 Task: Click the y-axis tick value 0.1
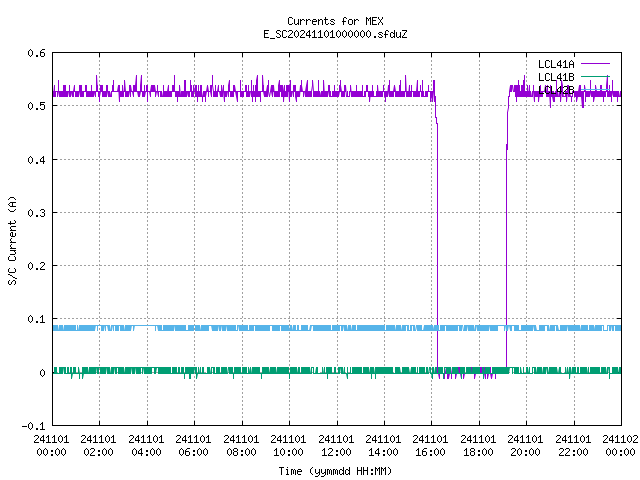36,319
